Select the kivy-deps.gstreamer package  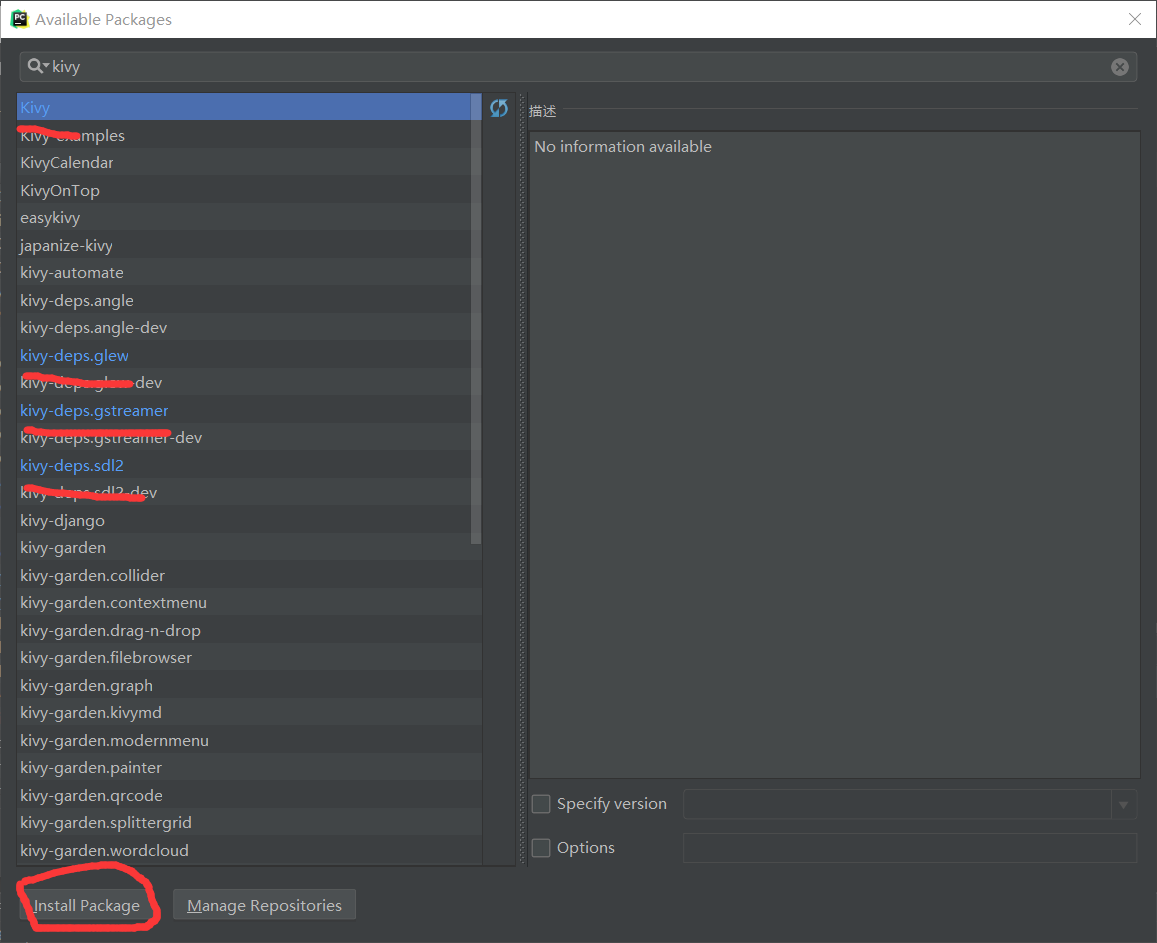(x=249, y=410)
